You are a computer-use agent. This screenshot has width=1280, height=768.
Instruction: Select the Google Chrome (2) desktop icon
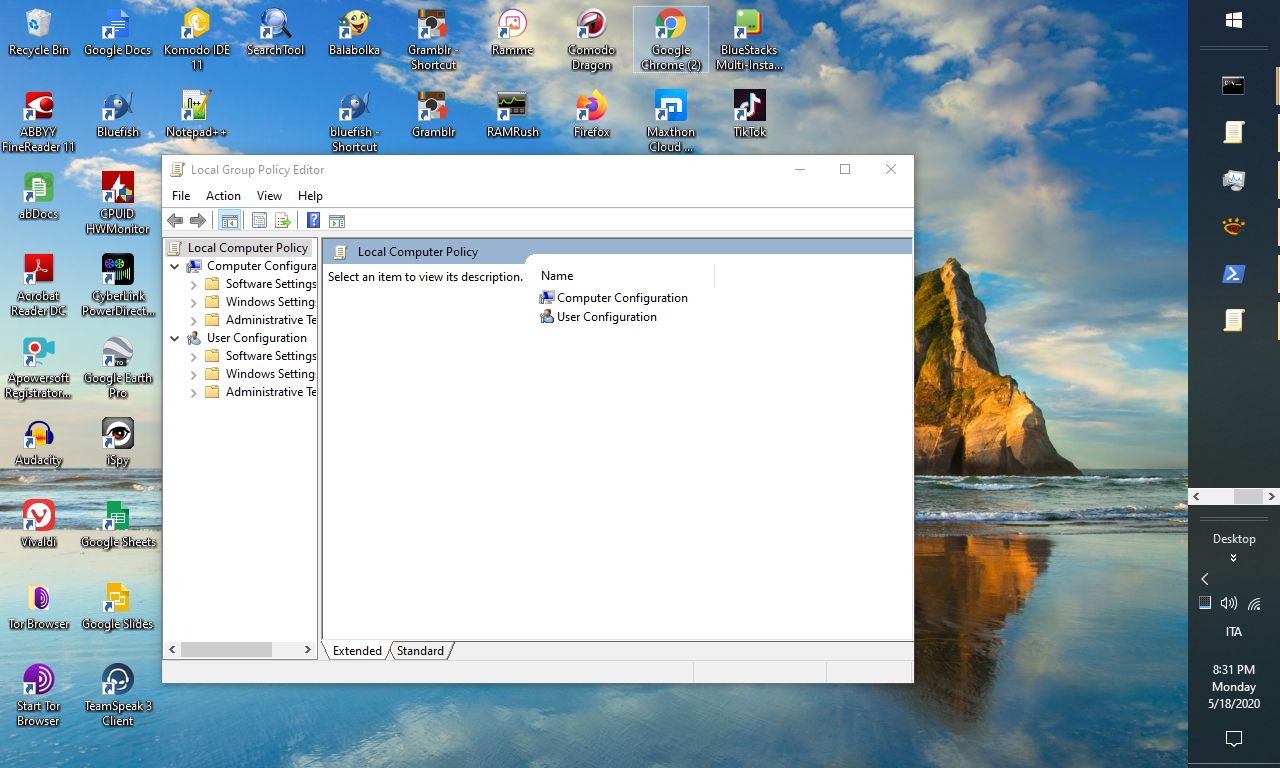tap(670, 40)
